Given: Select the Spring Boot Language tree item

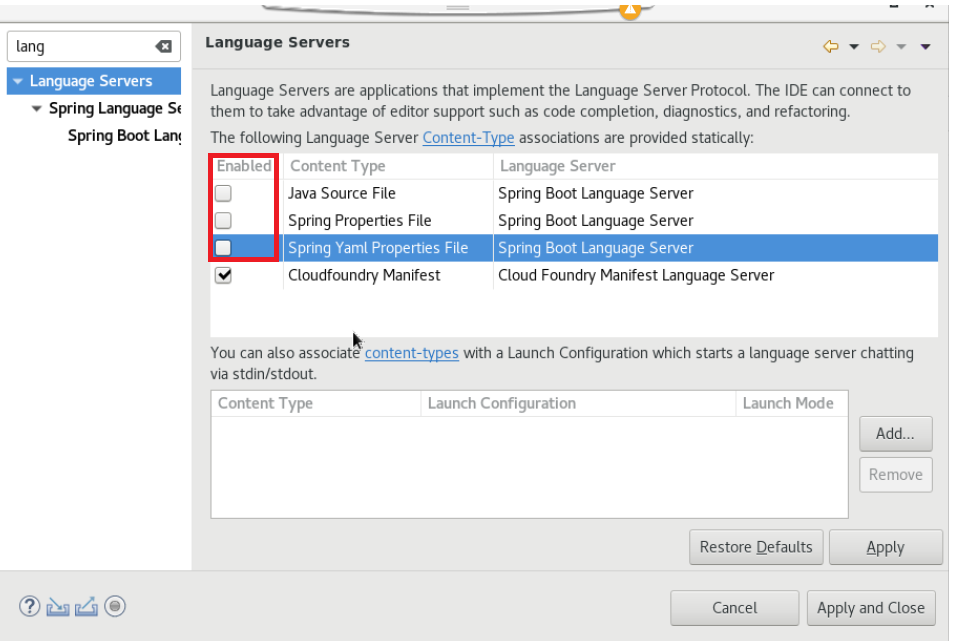Looking at the screenshot, I should [x=124, y=136].
